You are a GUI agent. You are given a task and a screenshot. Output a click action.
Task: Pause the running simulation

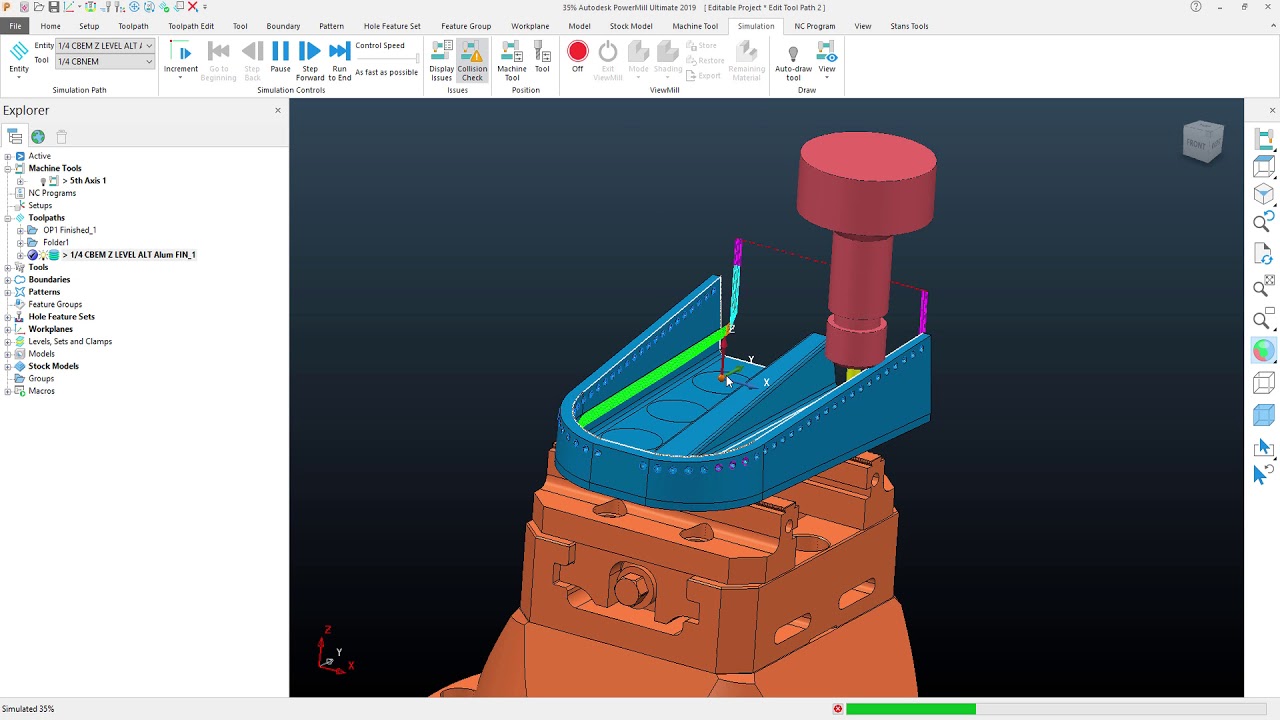[x=280, y=58]
